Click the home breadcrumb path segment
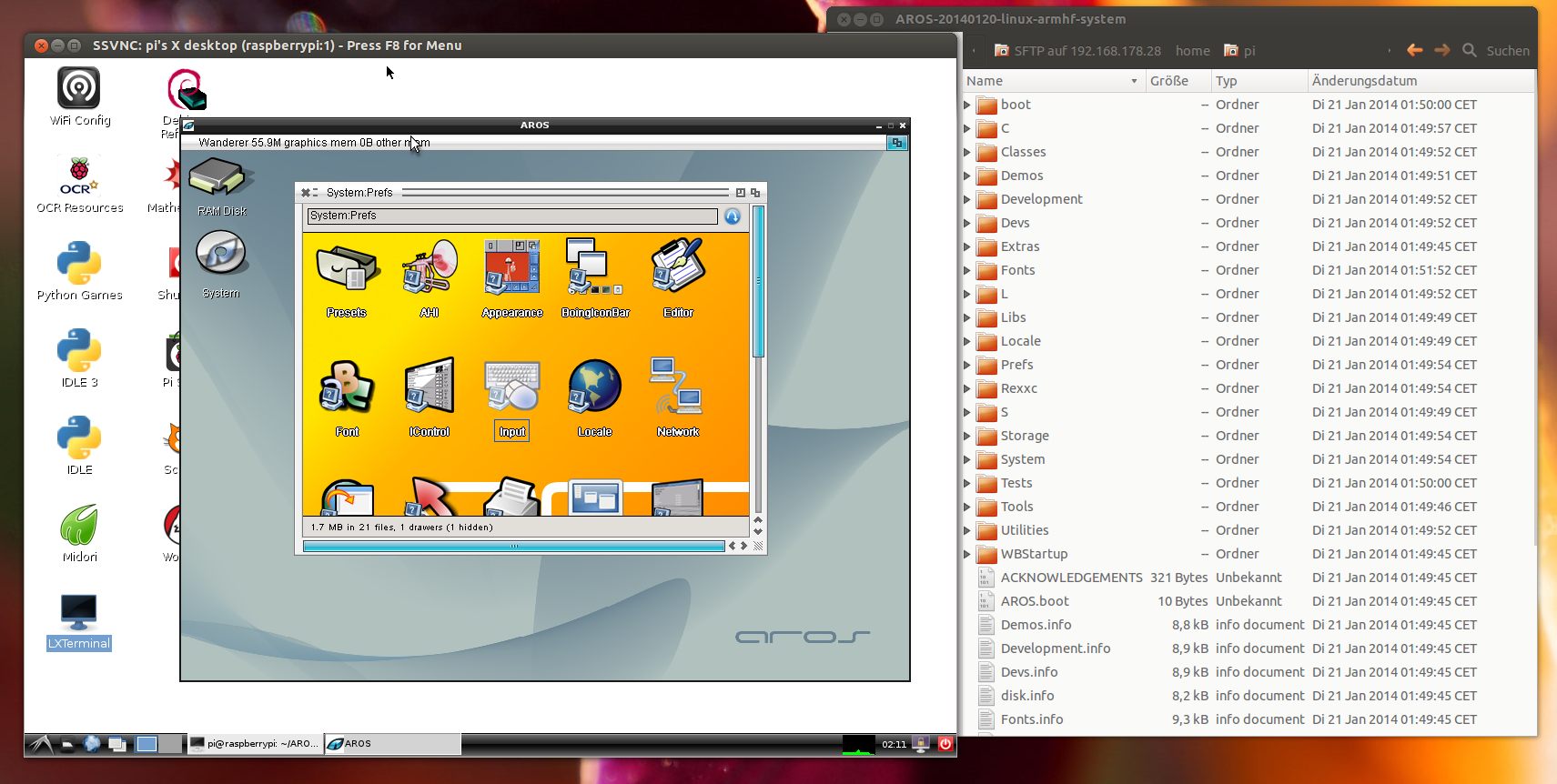The height and width of the screenshot is (784, 1557). (1192, 51)
